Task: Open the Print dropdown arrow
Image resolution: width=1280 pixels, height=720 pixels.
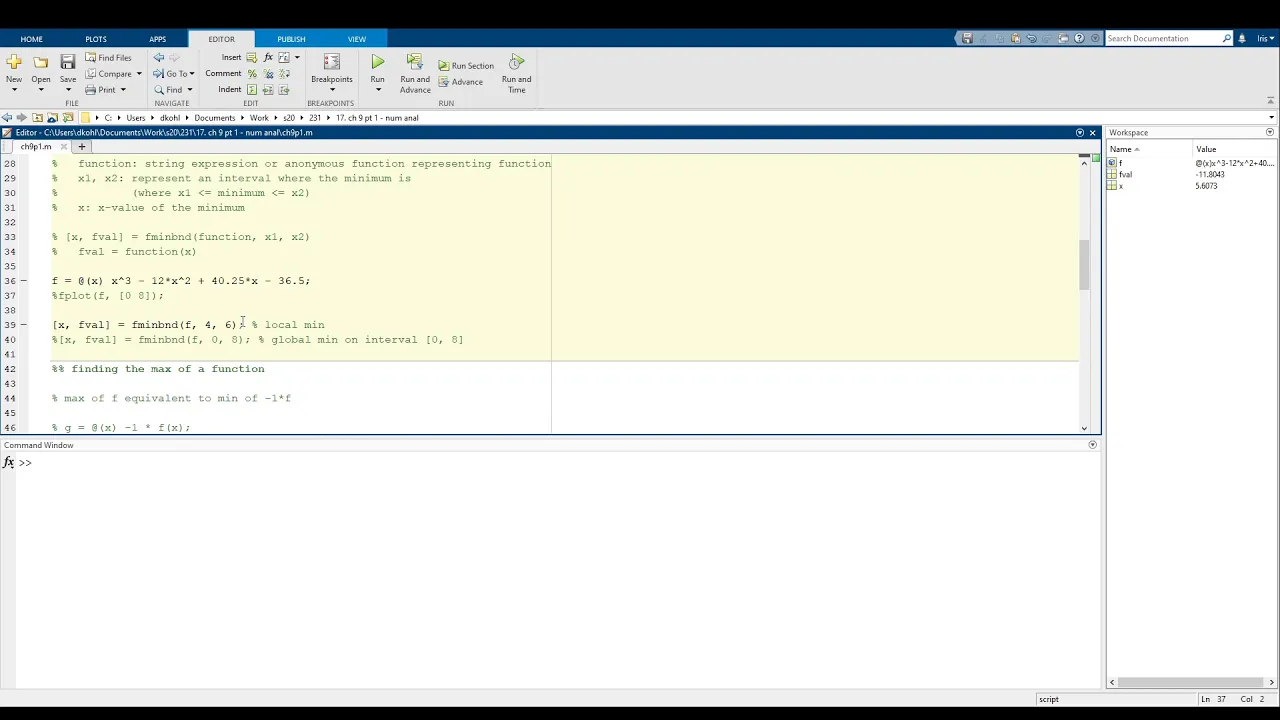Action: [x=123, y=90]
